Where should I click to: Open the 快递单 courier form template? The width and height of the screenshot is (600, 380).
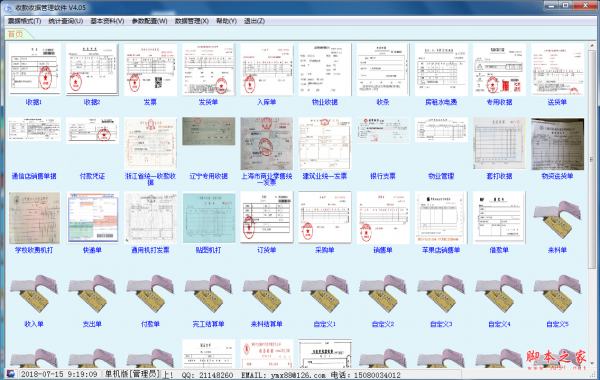coord(92,218)
